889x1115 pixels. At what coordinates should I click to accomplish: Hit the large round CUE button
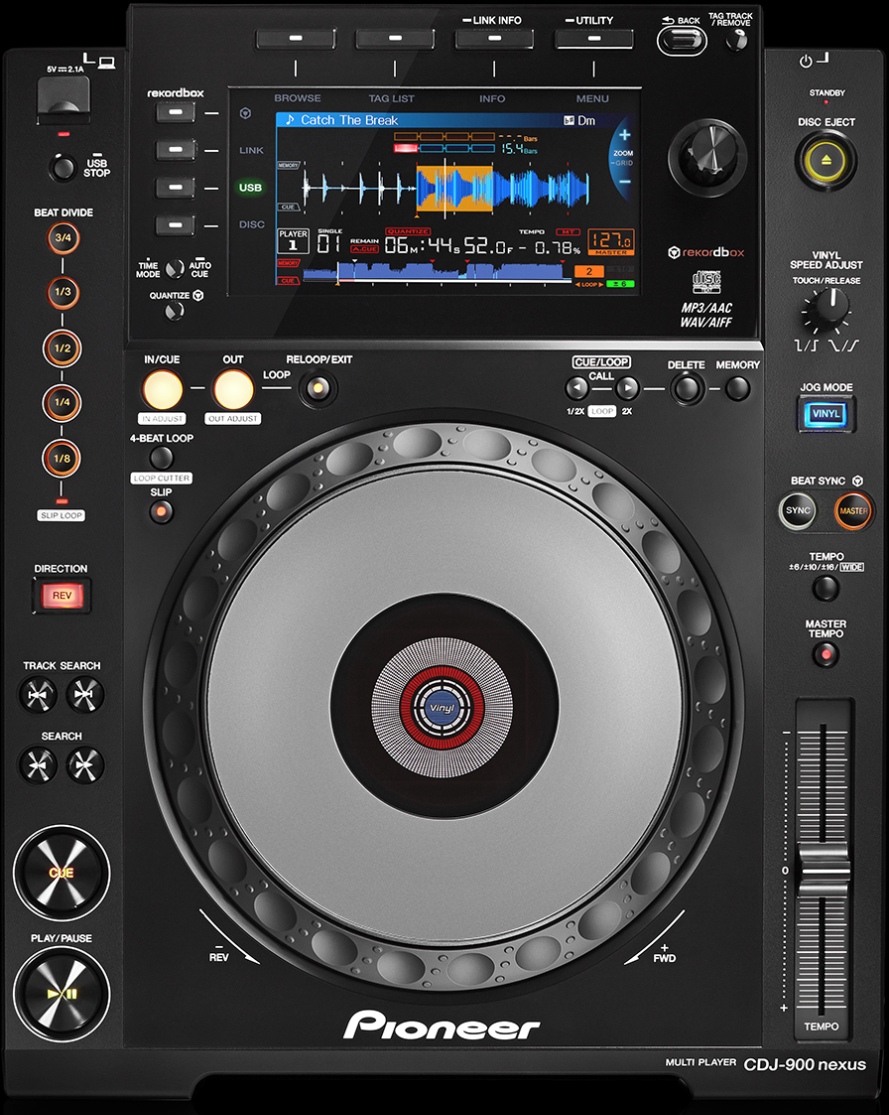pos(61,872)
